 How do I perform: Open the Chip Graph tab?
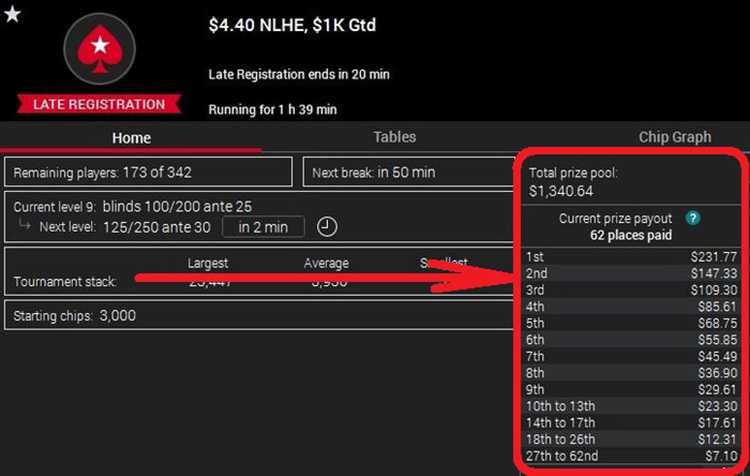coord(674,137)
